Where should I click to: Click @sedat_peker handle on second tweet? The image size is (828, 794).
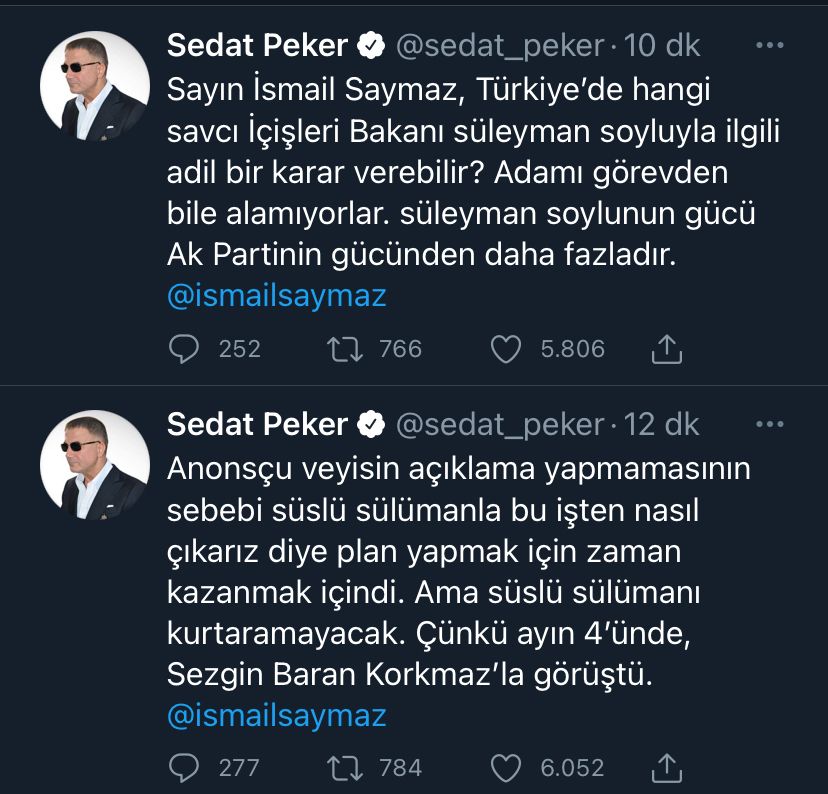(x=500, y=425)
